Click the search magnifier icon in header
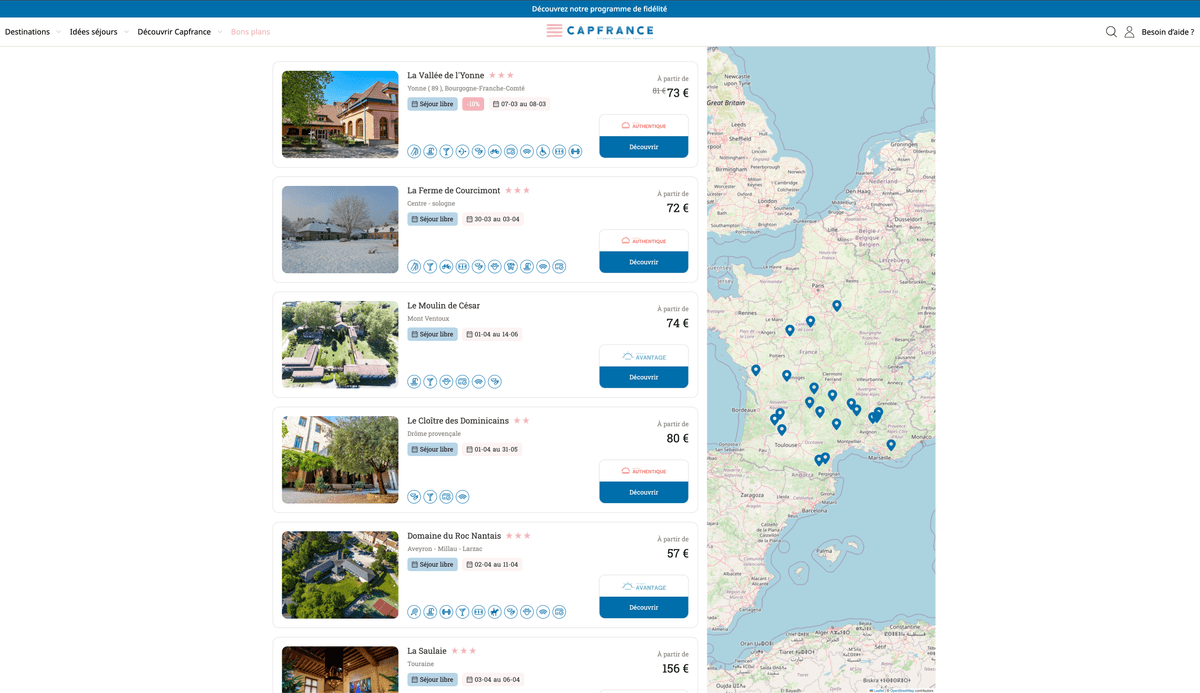The height and width of the screenshot is (693, 1200). 1111,32
